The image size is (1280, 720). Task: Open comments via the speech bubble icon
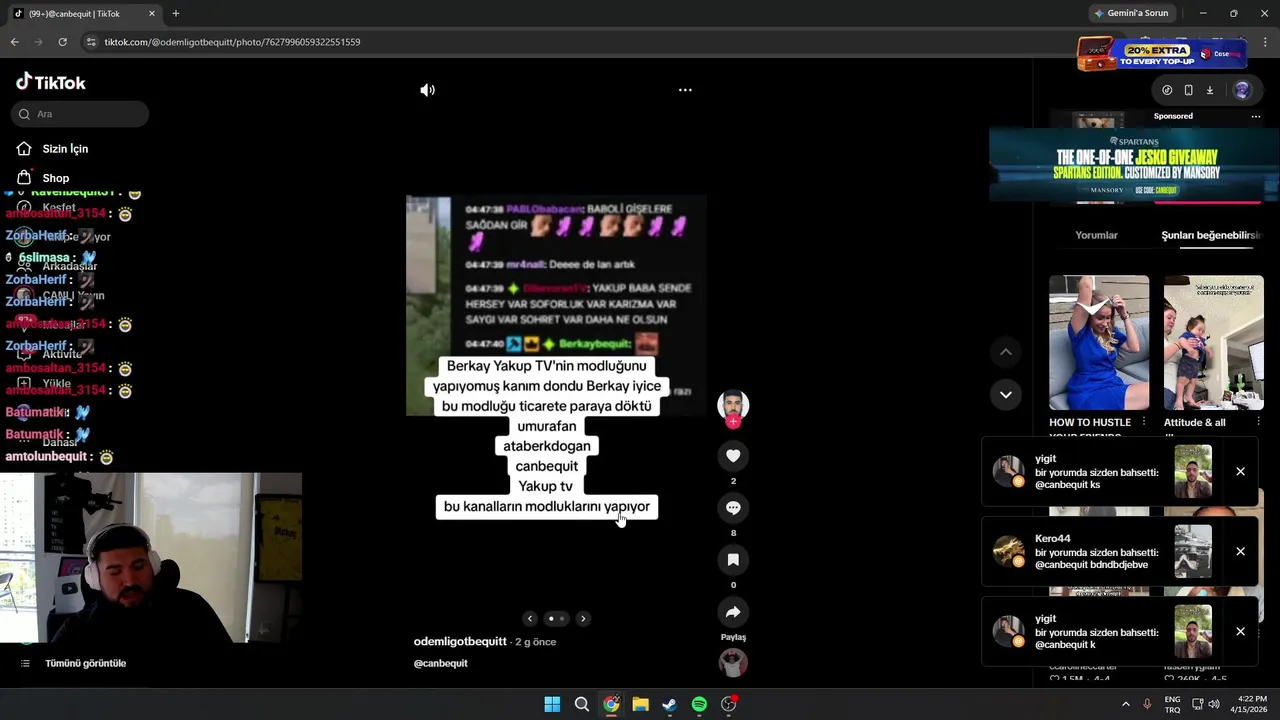(x=733, y=508)
